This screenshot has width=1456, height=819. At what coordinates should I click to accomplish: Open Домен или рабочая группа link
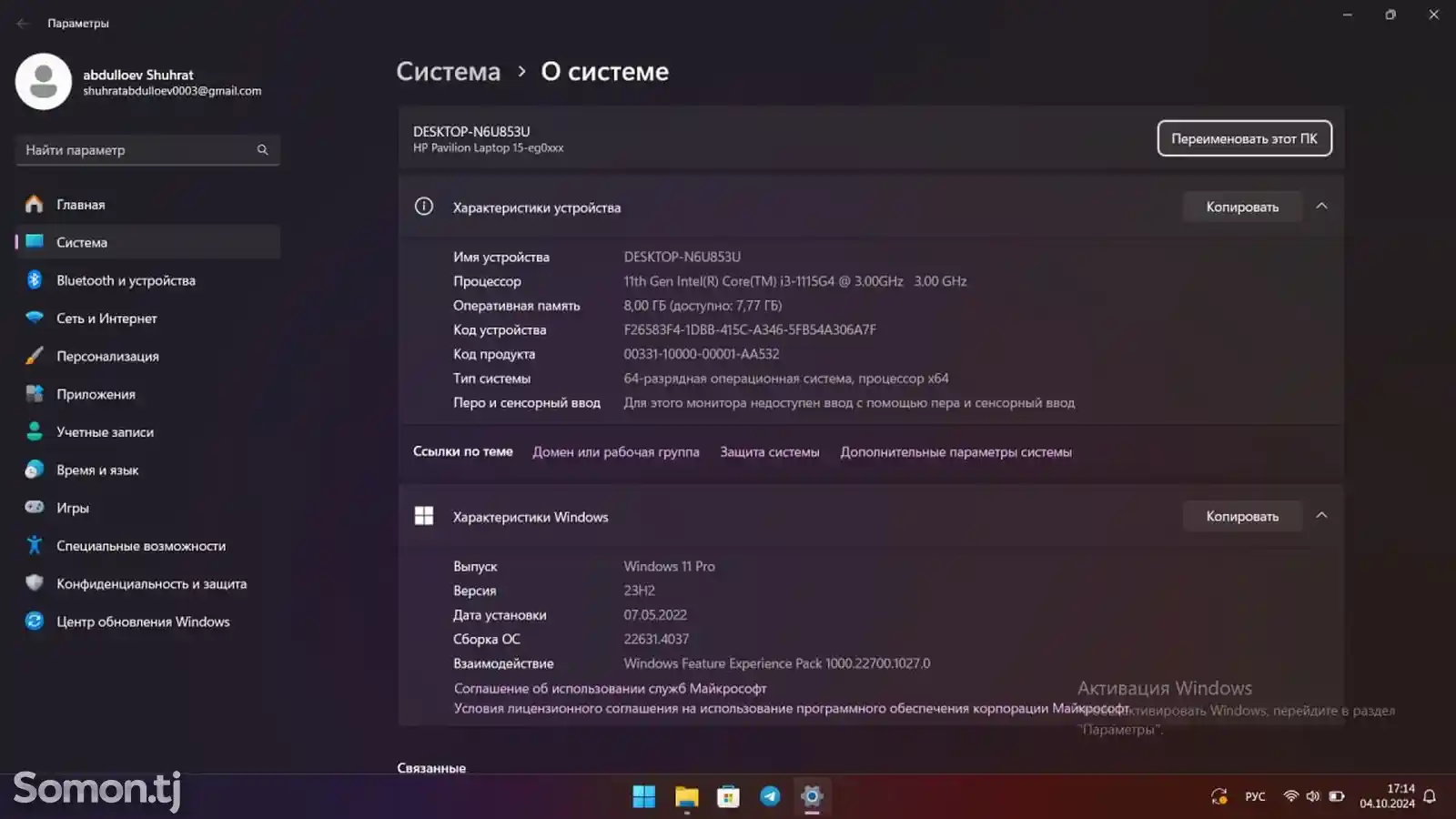pos(616,451)
